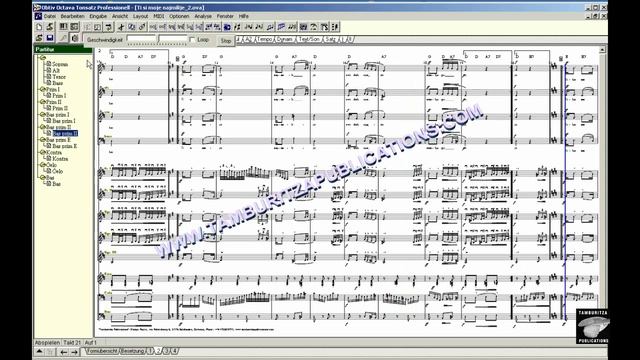Go to page tab 4
Viewport: 640px width, 360px height.
pyautogui.click(x=174, y=351)
